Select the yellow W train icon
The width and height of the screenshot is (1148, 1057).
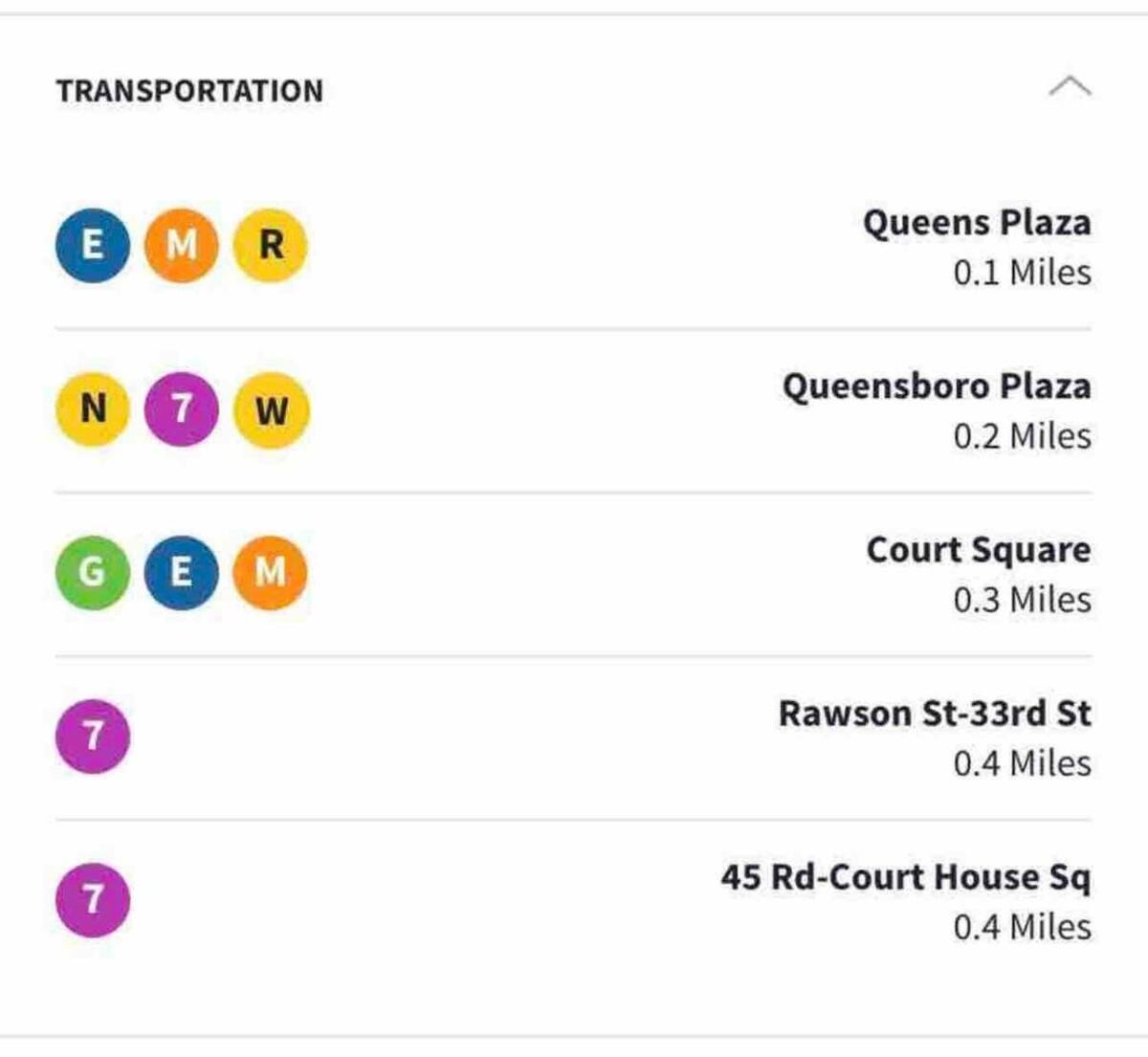pyautogui.click(x=271, y=409)
